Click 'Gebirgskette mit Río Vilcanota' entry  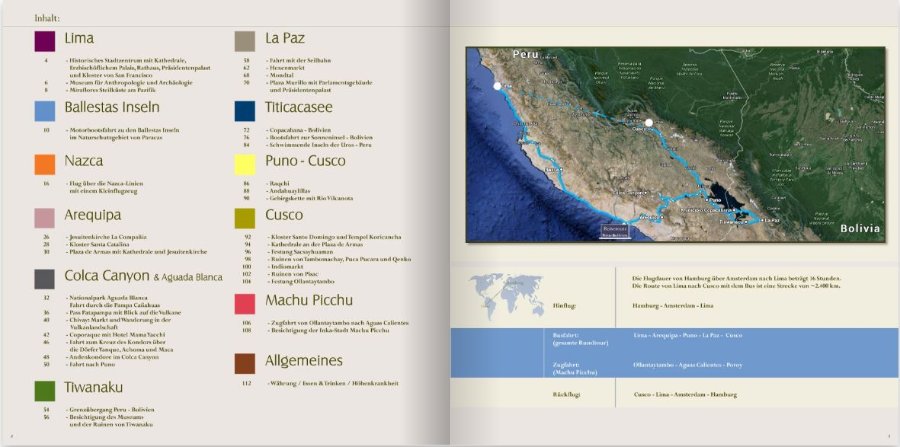310,199
